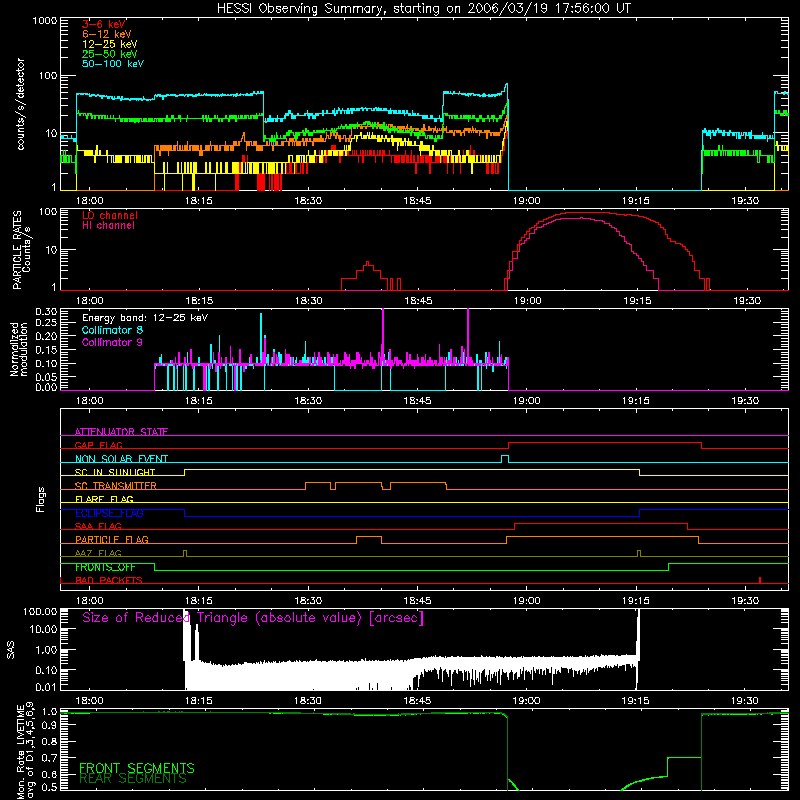The image size is (800, 800).
Task: Select the 25-50 keV legend label
Action: (x=110, y=54)
